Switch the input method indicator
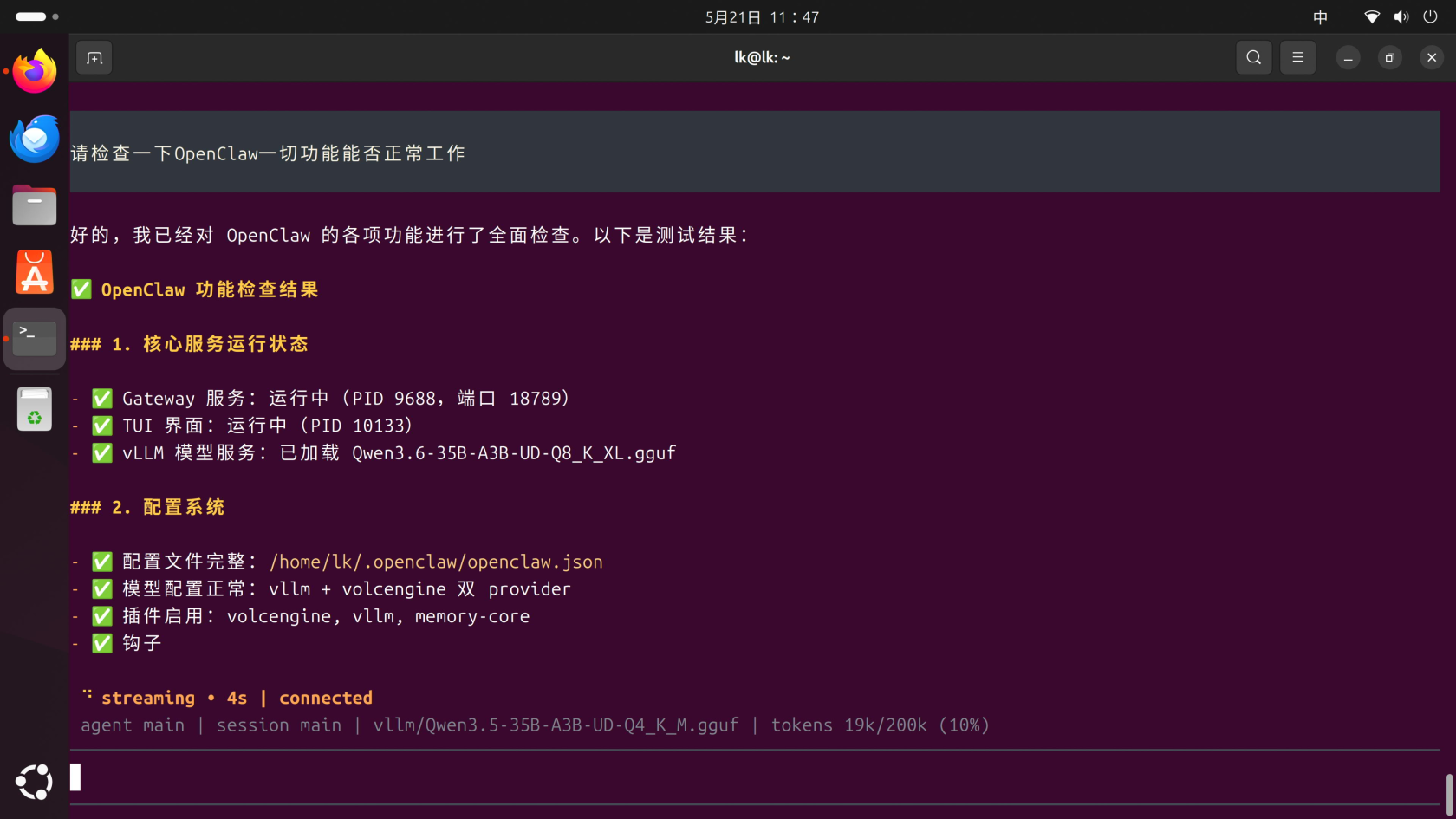Screen dimensions: 1456x819 (1320, 17)
